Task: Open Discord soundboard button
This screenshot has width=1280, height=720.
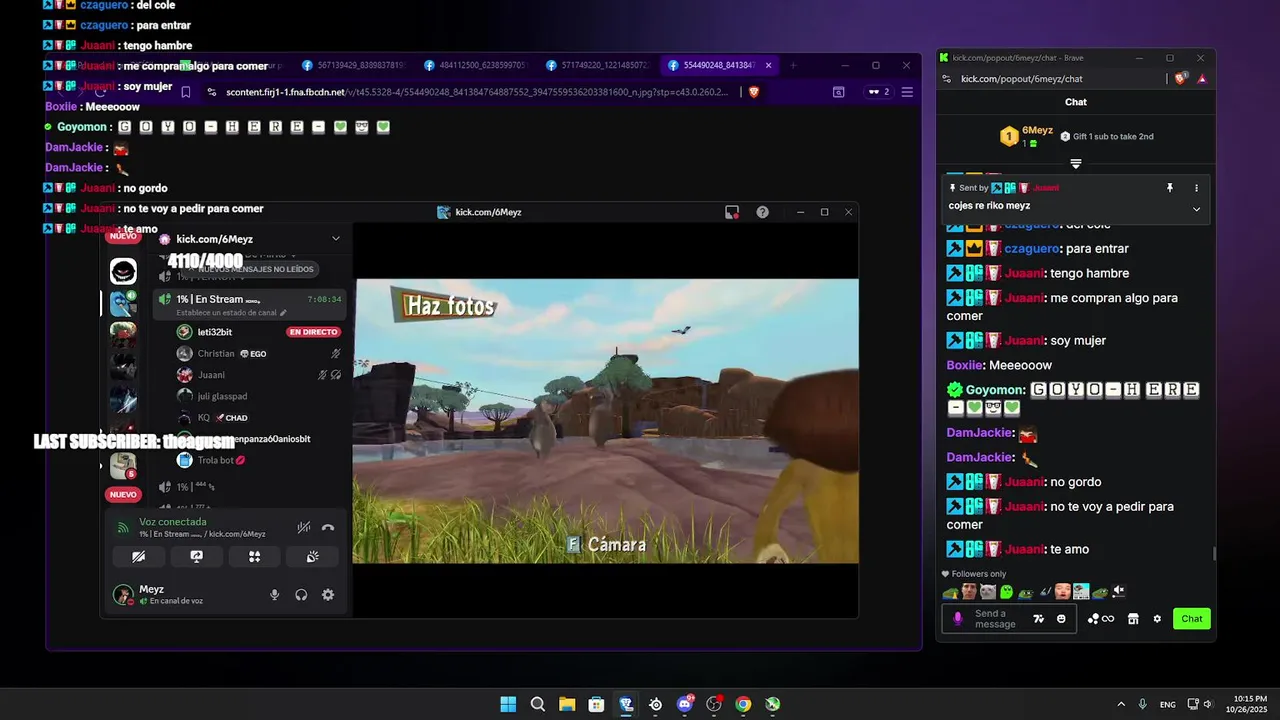Action: click(x=312, y=557)
